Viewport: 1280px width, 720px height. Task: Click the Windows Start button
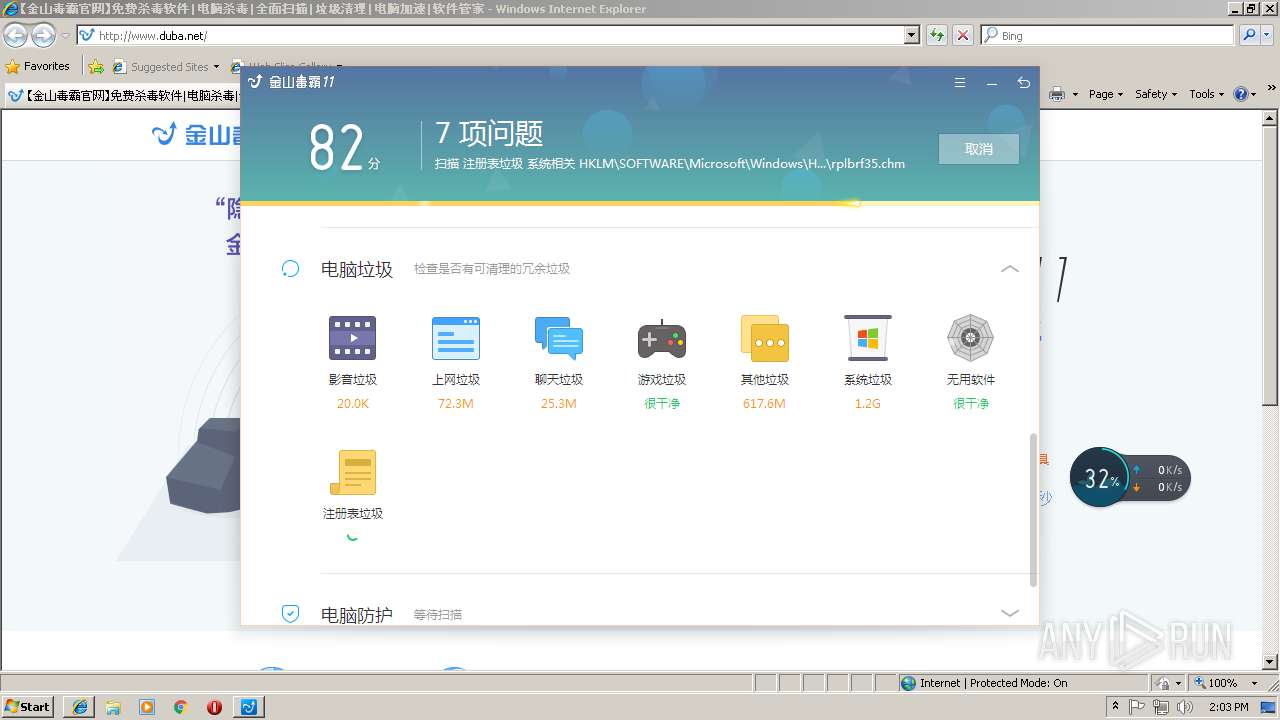27,707
